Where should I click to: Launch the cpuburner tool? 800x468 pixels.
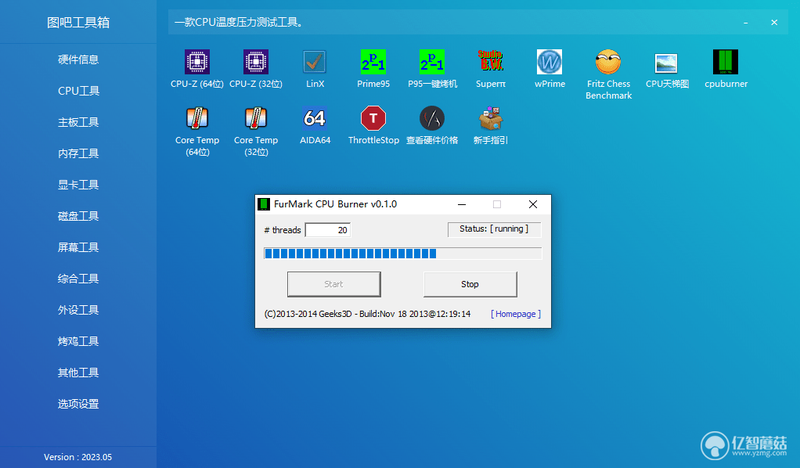tap(726, 69)
